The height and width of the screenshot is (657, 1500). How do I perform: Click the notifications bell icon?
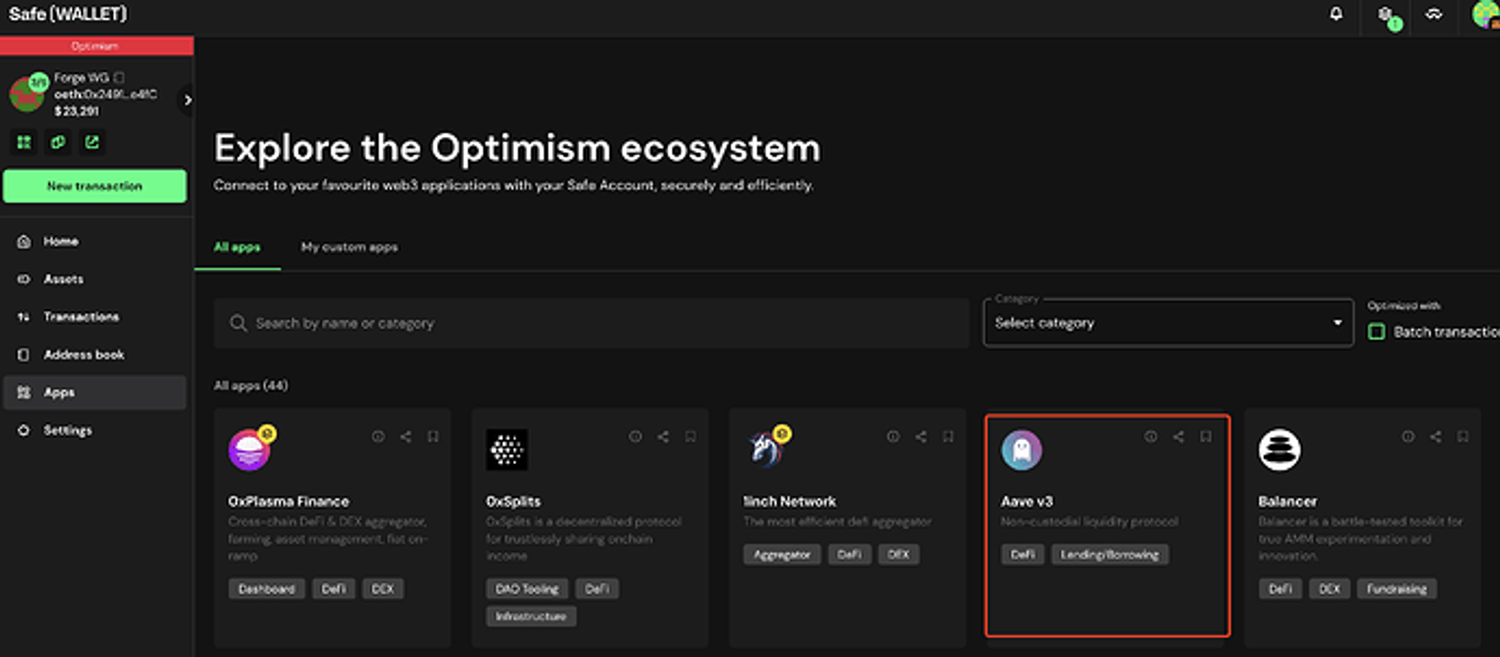[x=1336, y=14]
